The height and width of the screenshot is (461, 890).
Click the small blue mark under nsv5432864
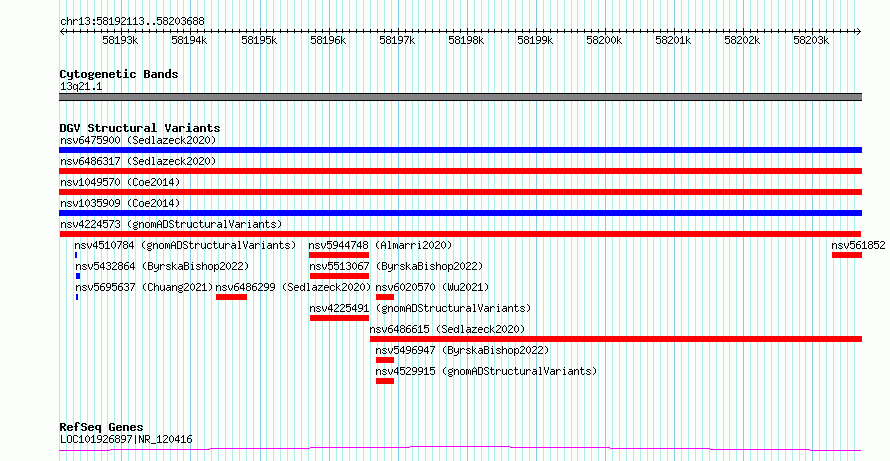click(x=78, y=276)
